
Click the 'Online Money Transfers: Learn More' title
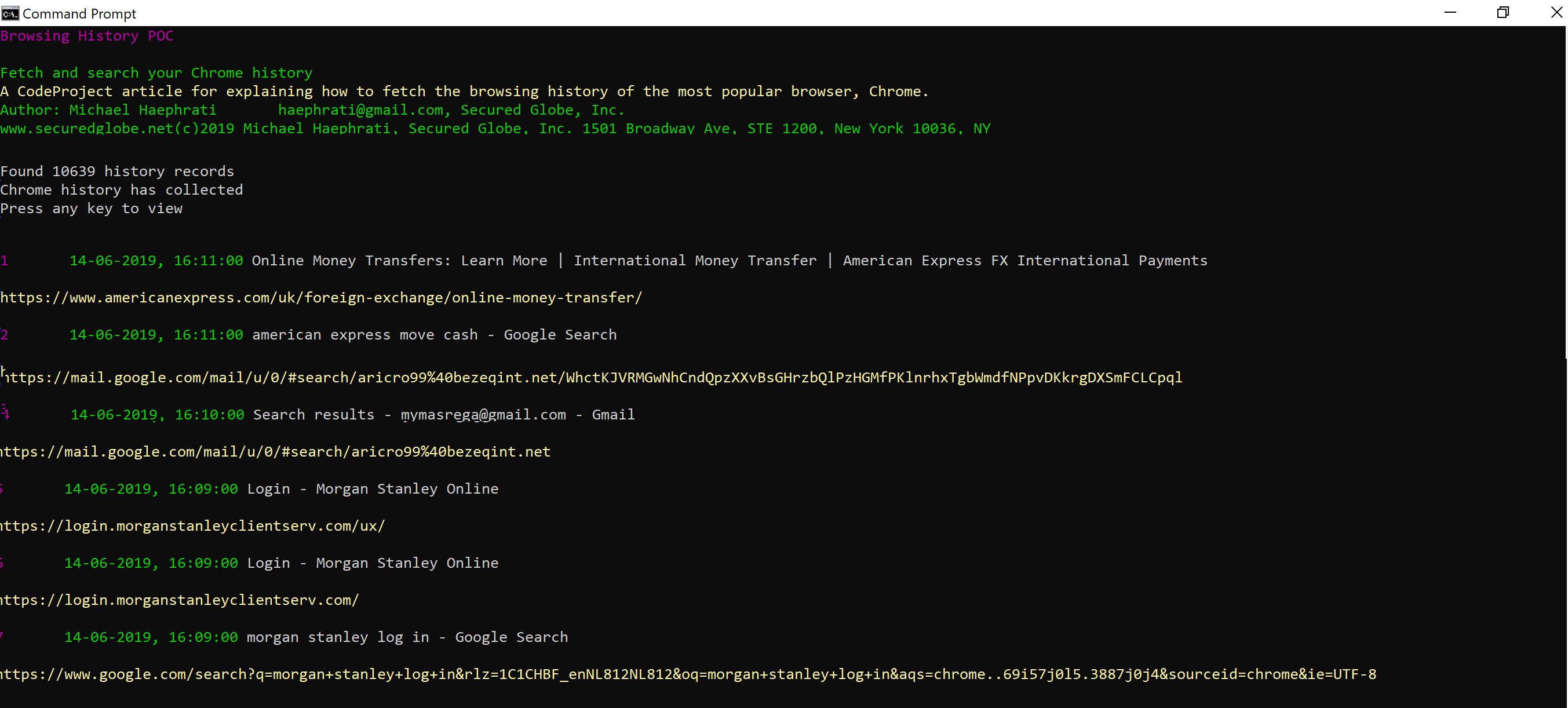[399, 261]
